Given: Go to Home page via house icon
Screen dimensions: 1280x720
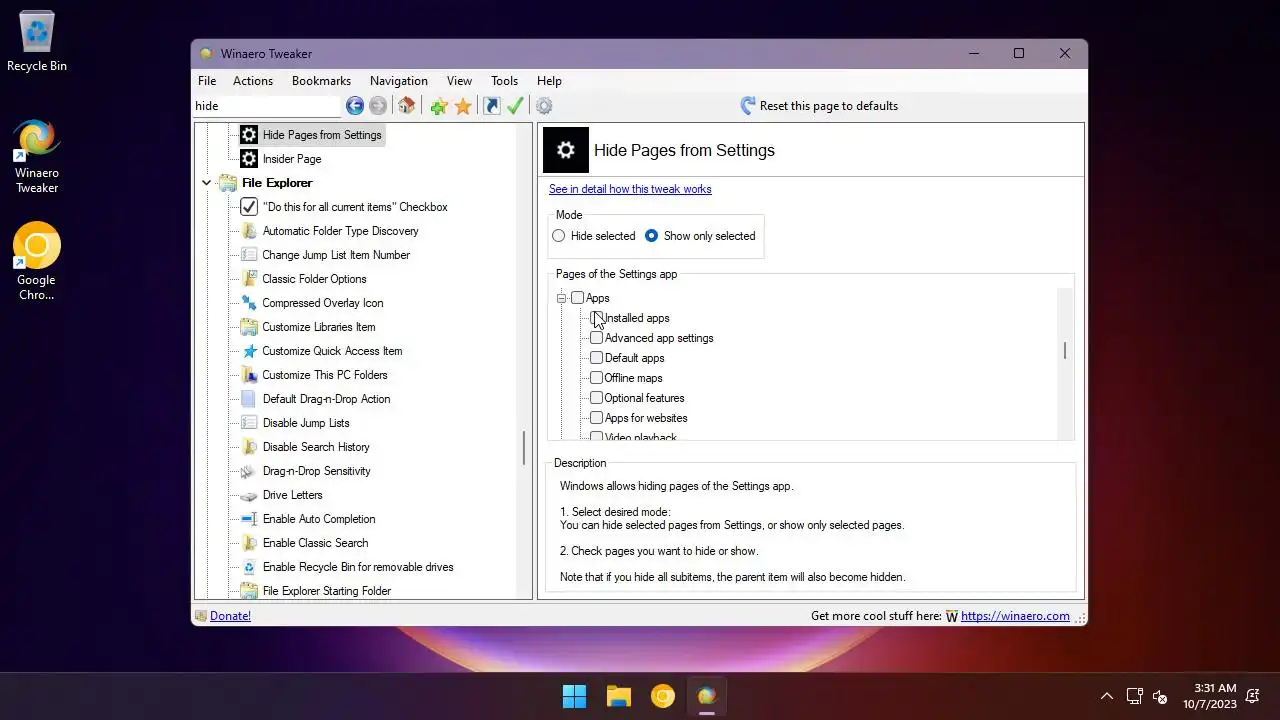Looking at the screenshot, I should tap(406, 106).
